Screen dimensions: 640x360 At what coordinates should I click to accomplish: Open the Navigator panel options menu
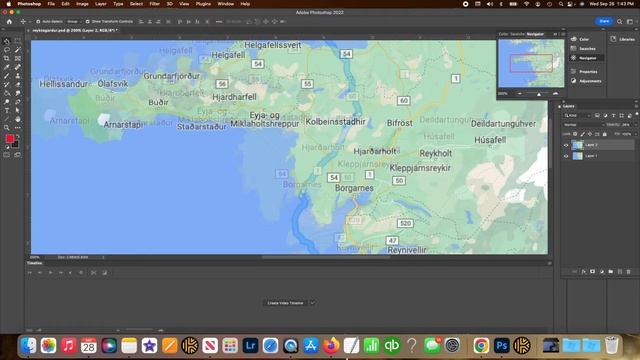563,34
